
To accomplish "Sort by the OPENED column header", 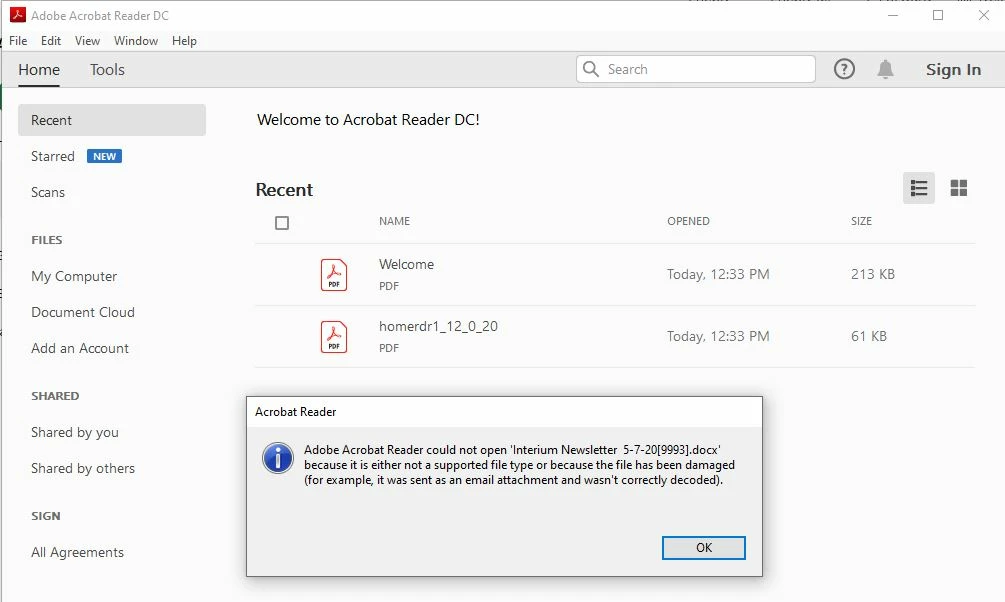I will click(x=688, y=221).
